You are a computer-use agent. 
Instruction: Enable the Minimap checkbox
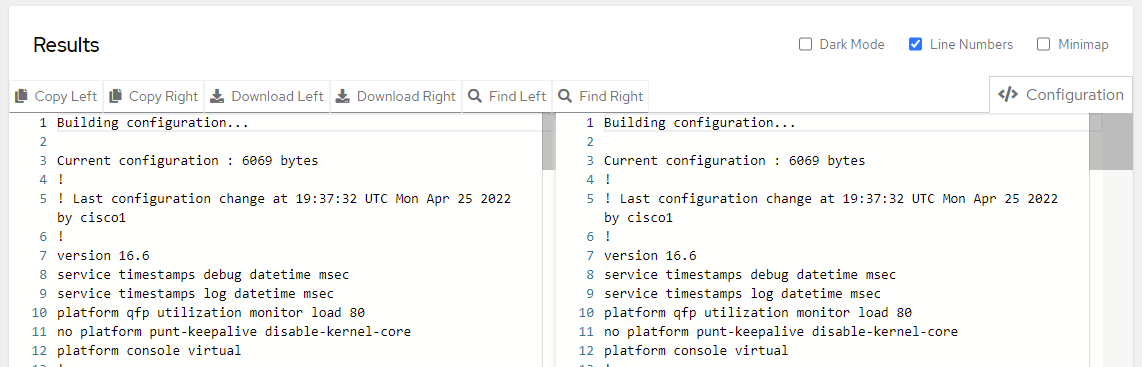point(1044,44)
